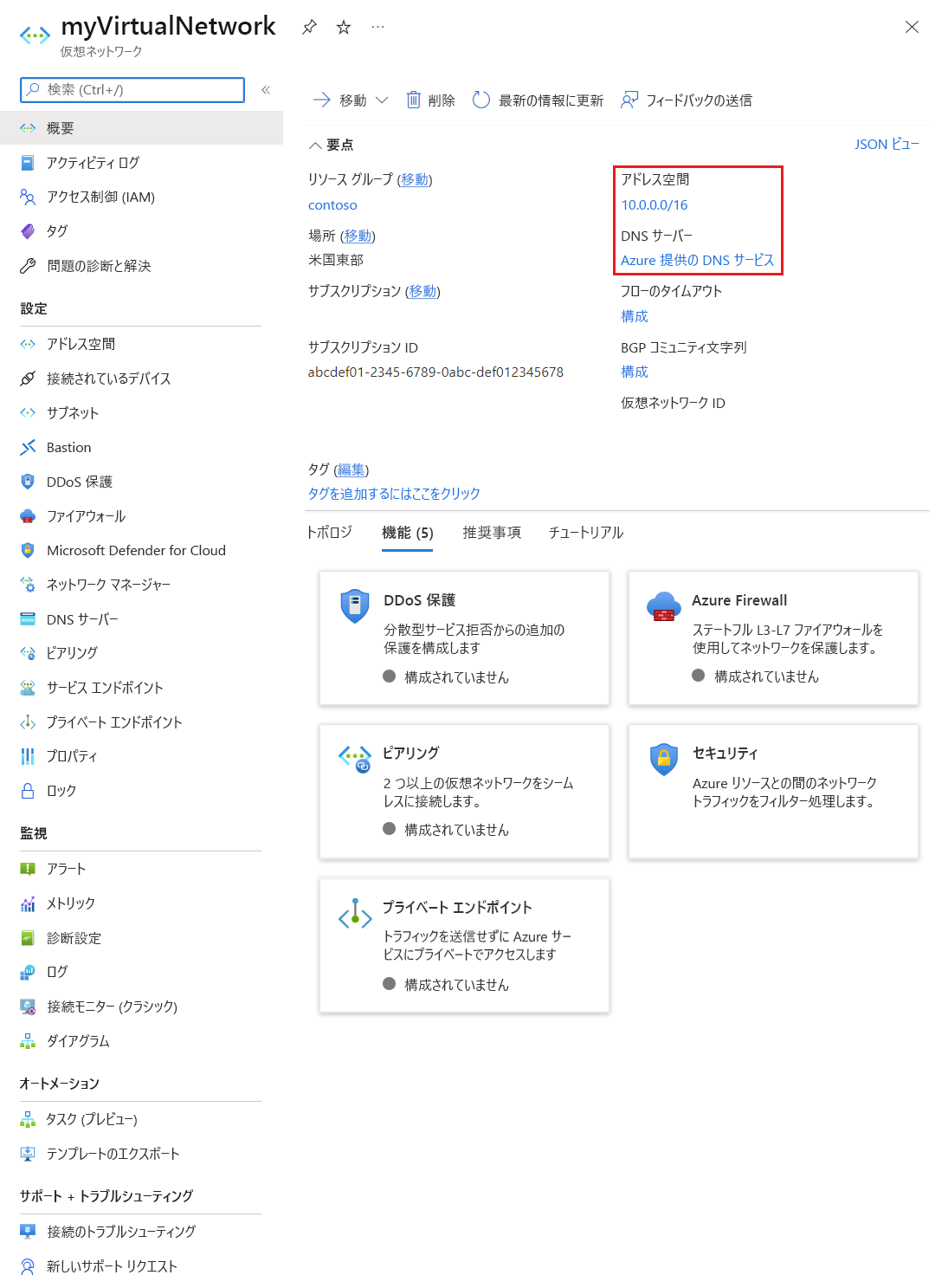
Task: Click メトリック chart icon
Action: click(28, 903)
